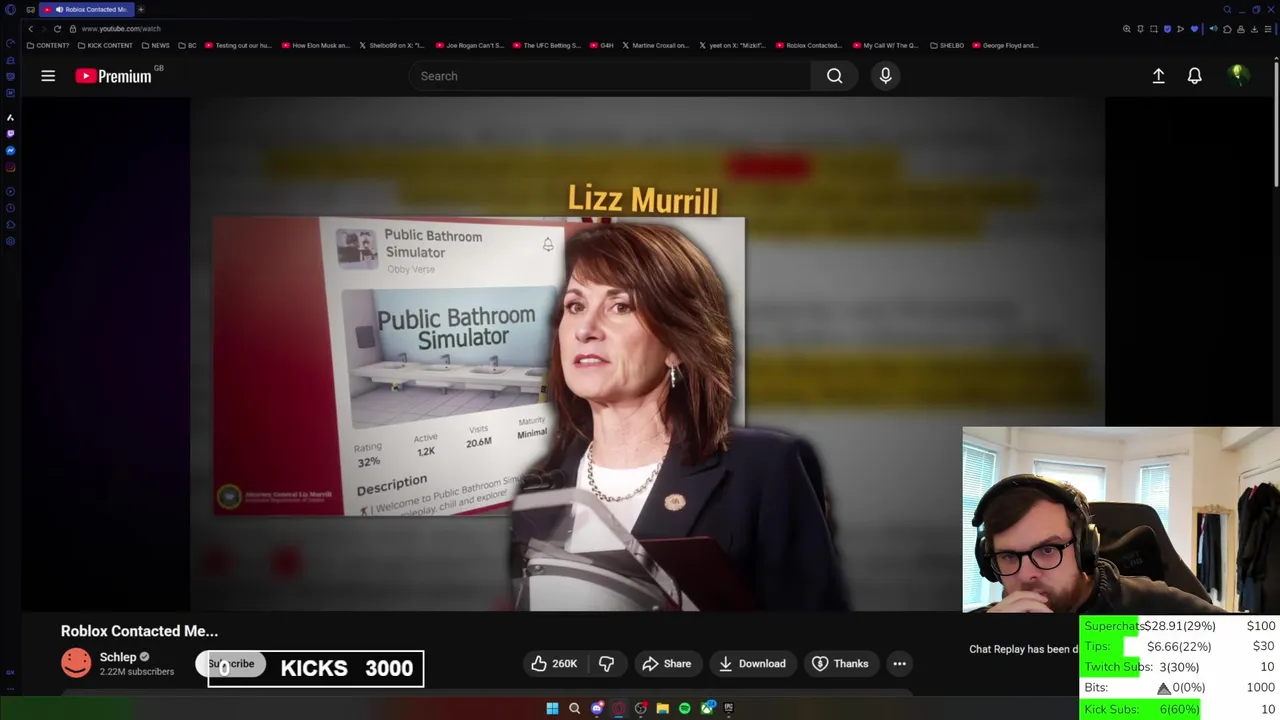Open Discord from the taskbar
This screenshot has width=1280, height=720.
pos(597,708)
